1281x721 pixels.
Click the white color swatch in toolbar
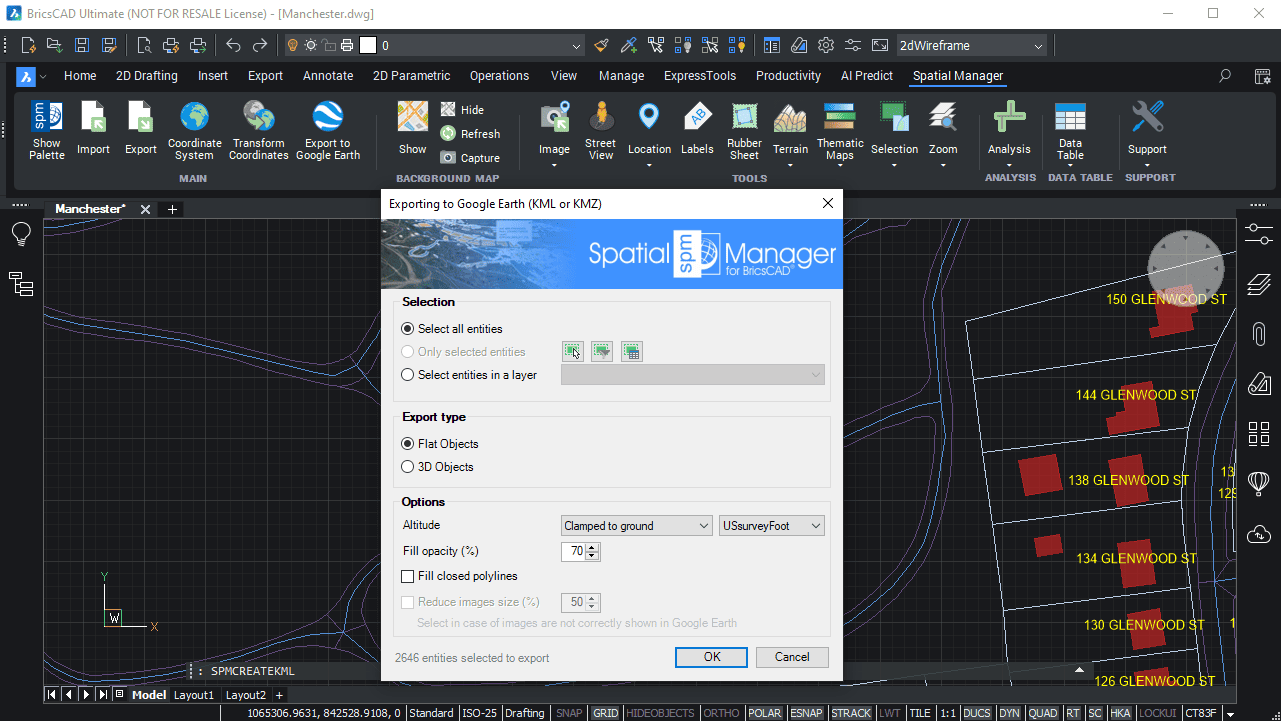point(368,45)
